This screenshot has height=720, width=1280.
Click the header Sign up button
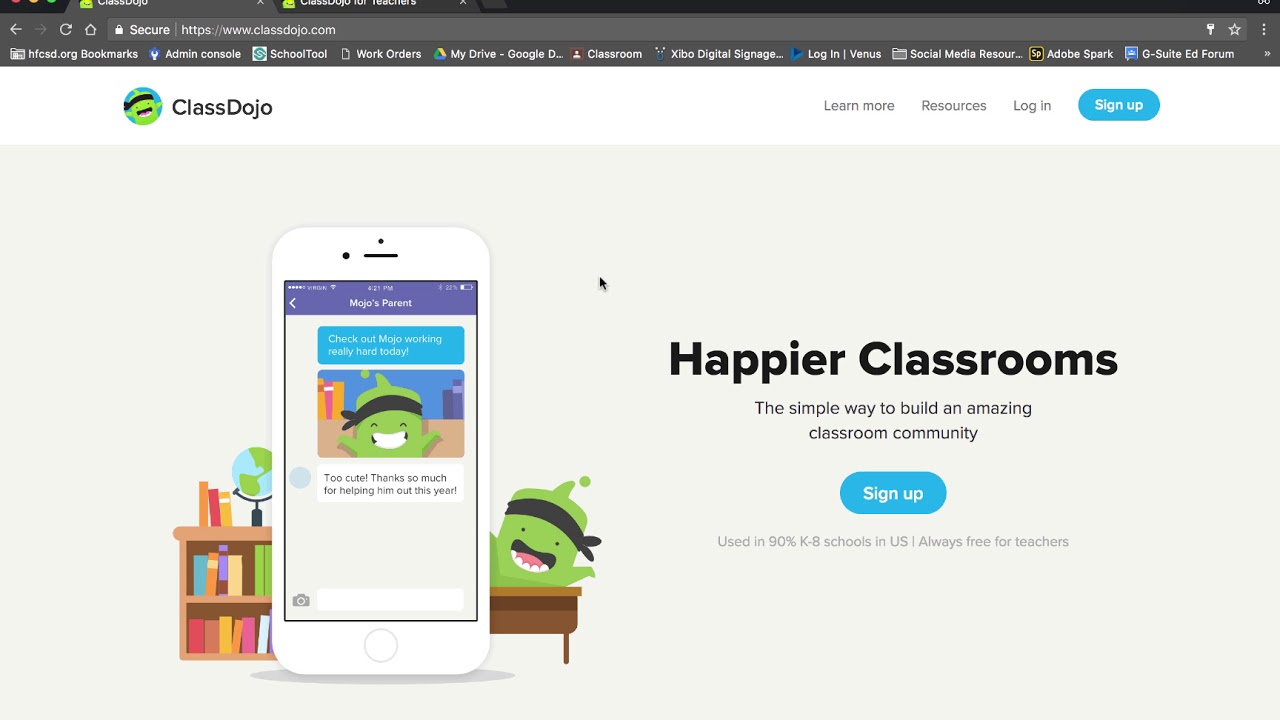[x=1119, y=105]
